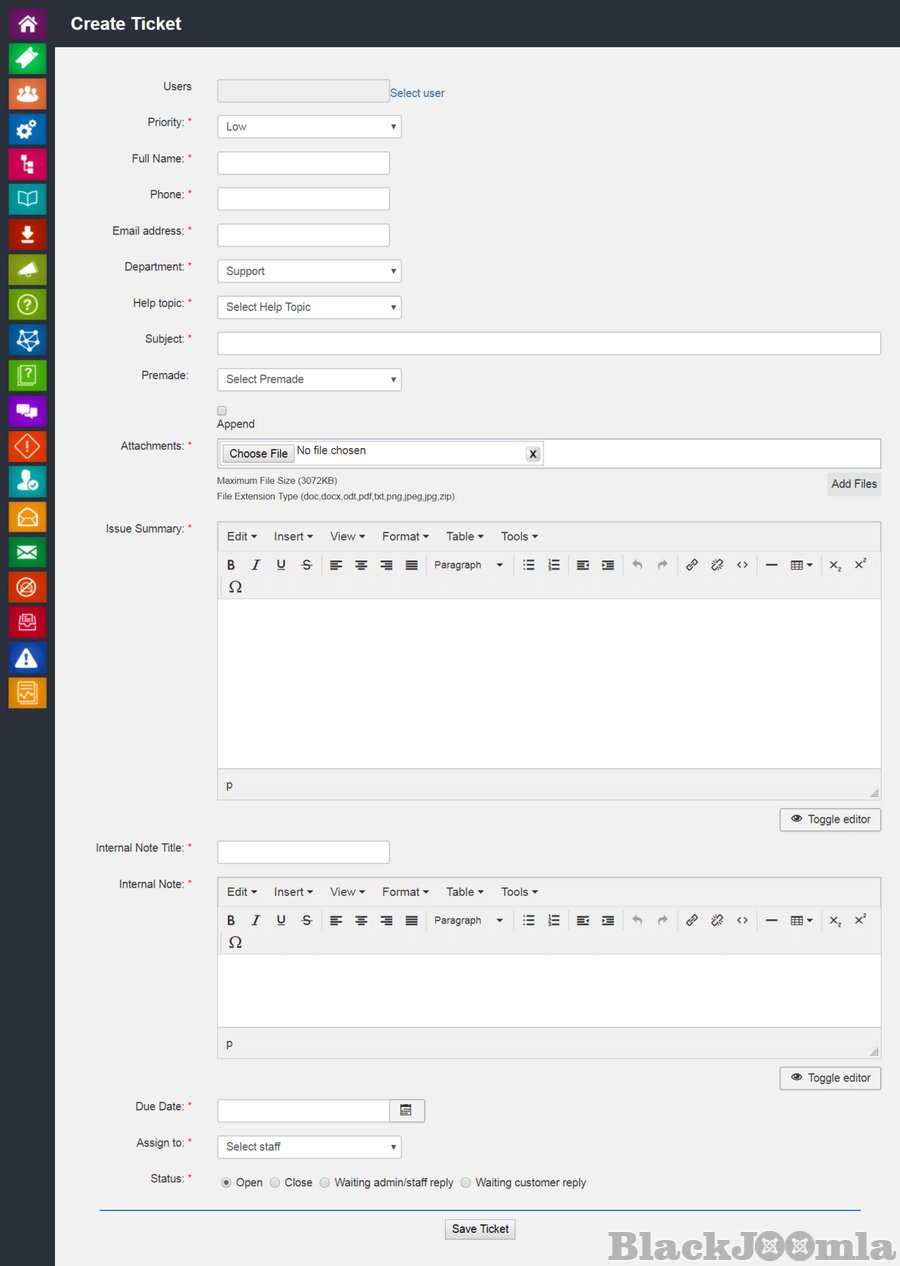Select the Close status radio button
The height and width of the screenshot is (1266, 900).
click(275, 1183)
